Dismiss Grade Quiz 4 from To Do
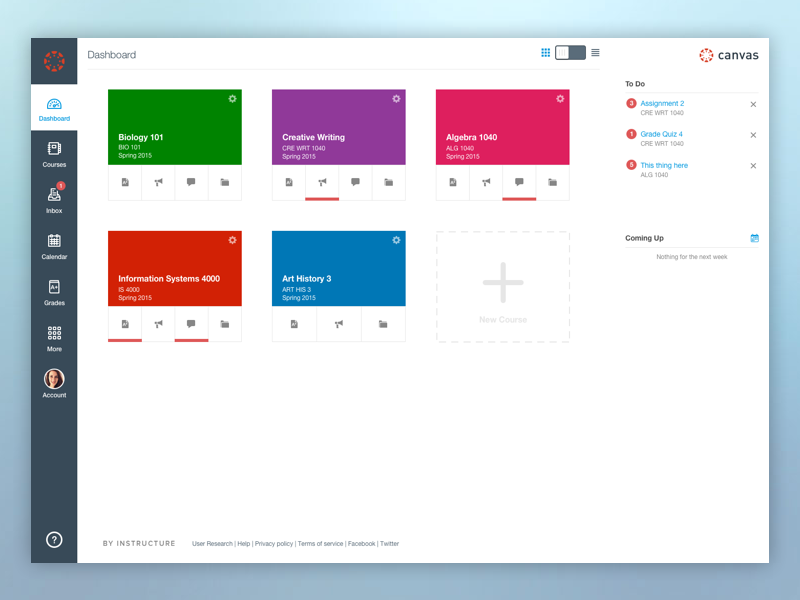The height and width of the screenshot is (600, 800). (753, 135)
